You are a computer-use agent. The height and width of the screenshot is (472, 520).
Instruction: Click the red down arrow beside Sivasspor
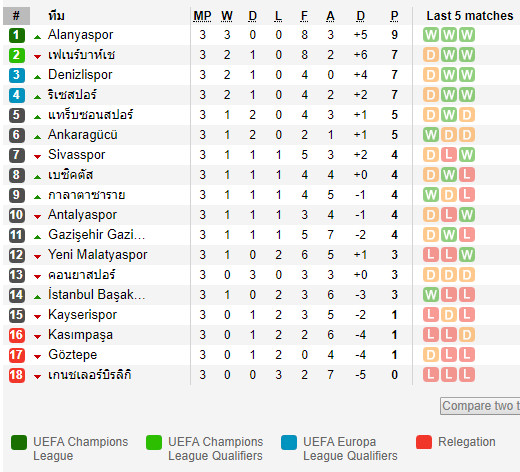37,157
